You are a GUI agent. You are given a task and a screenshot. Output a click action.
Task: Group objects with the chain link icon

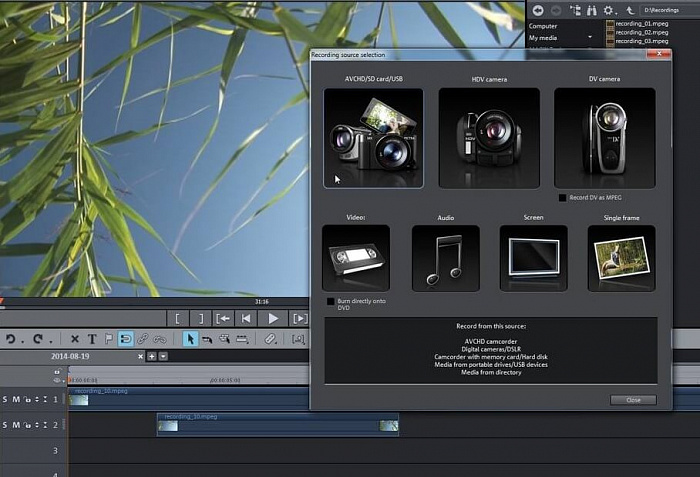tap(143, 339)
